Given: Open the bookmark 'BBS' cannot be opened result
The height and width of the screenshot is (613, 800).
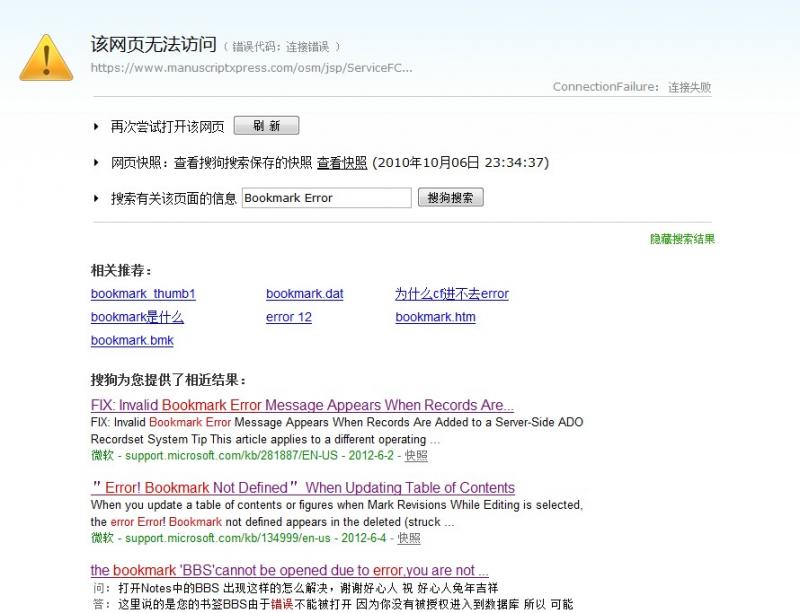Looking at the screenshot, I should [x=289, y=571].
